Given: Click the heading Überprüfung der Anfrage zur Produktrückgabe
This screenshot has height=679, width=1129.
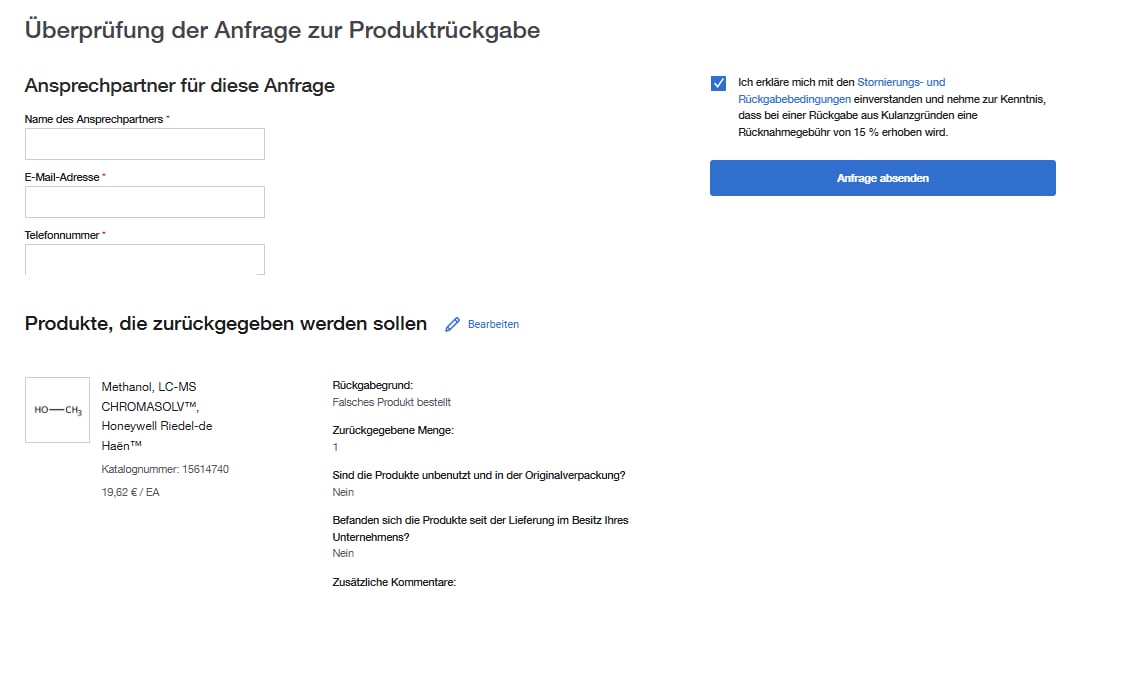Looking at the screenshot, I should click(x=283, y=29).
